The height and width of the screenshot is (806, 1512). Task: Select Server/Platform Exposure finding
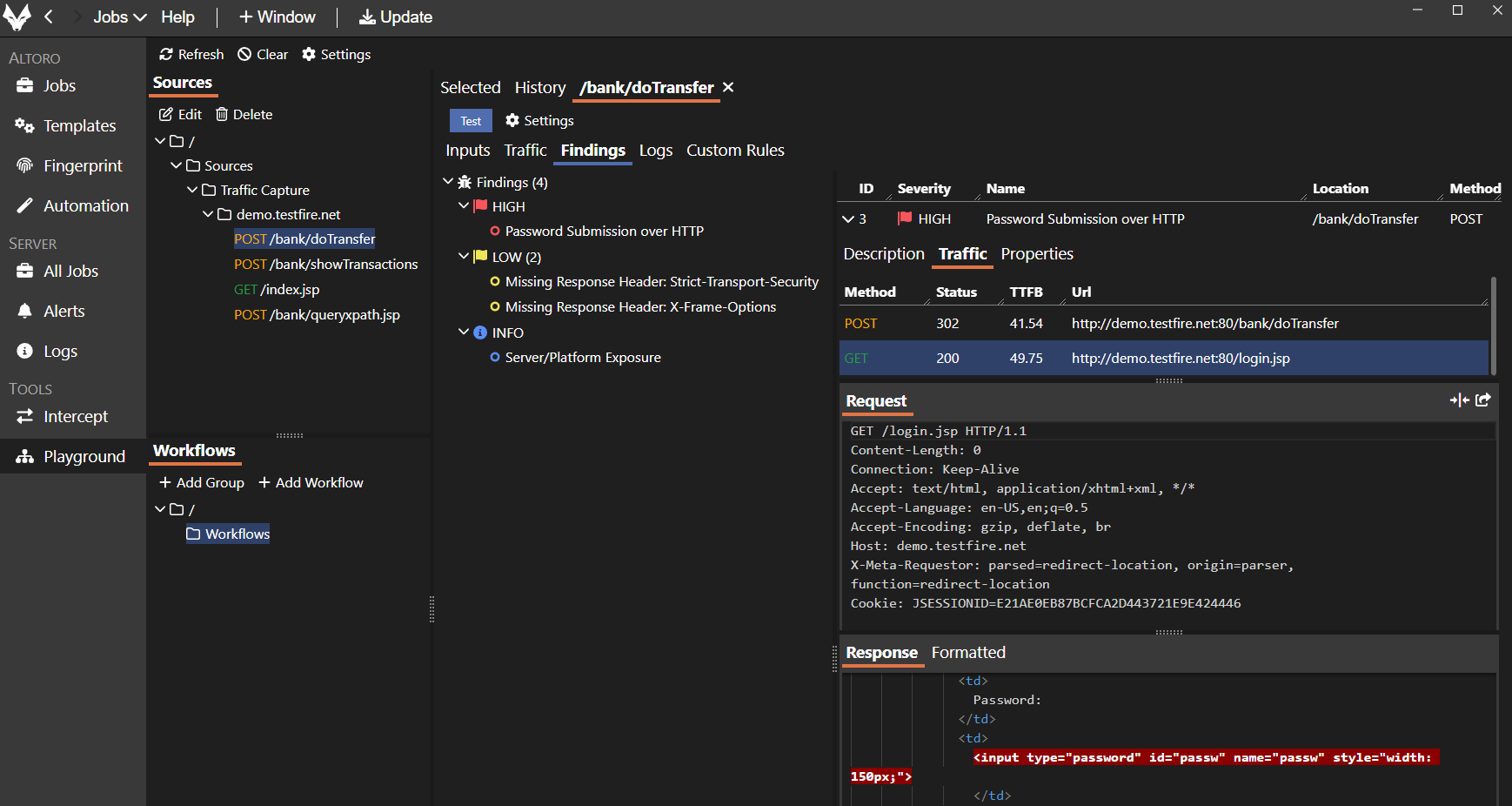point(575,357)
